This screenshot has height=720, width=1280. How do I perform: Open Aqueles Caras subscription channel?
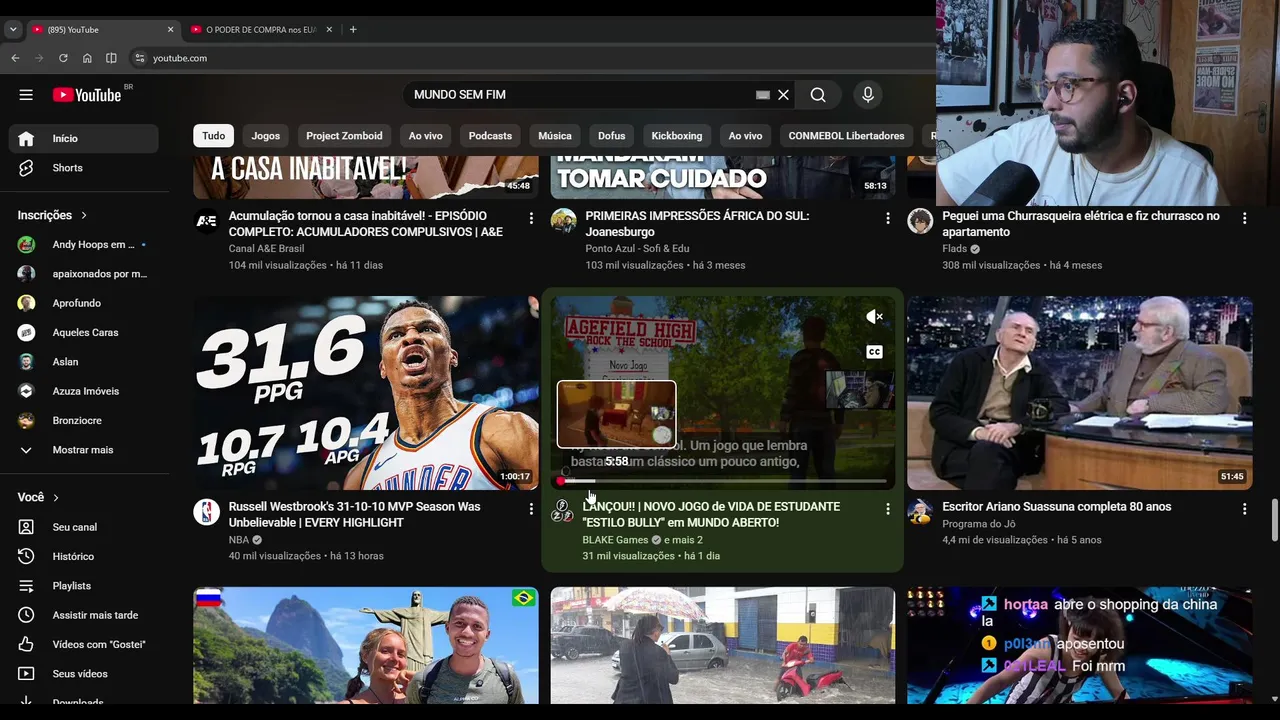[x=83, y=333]
